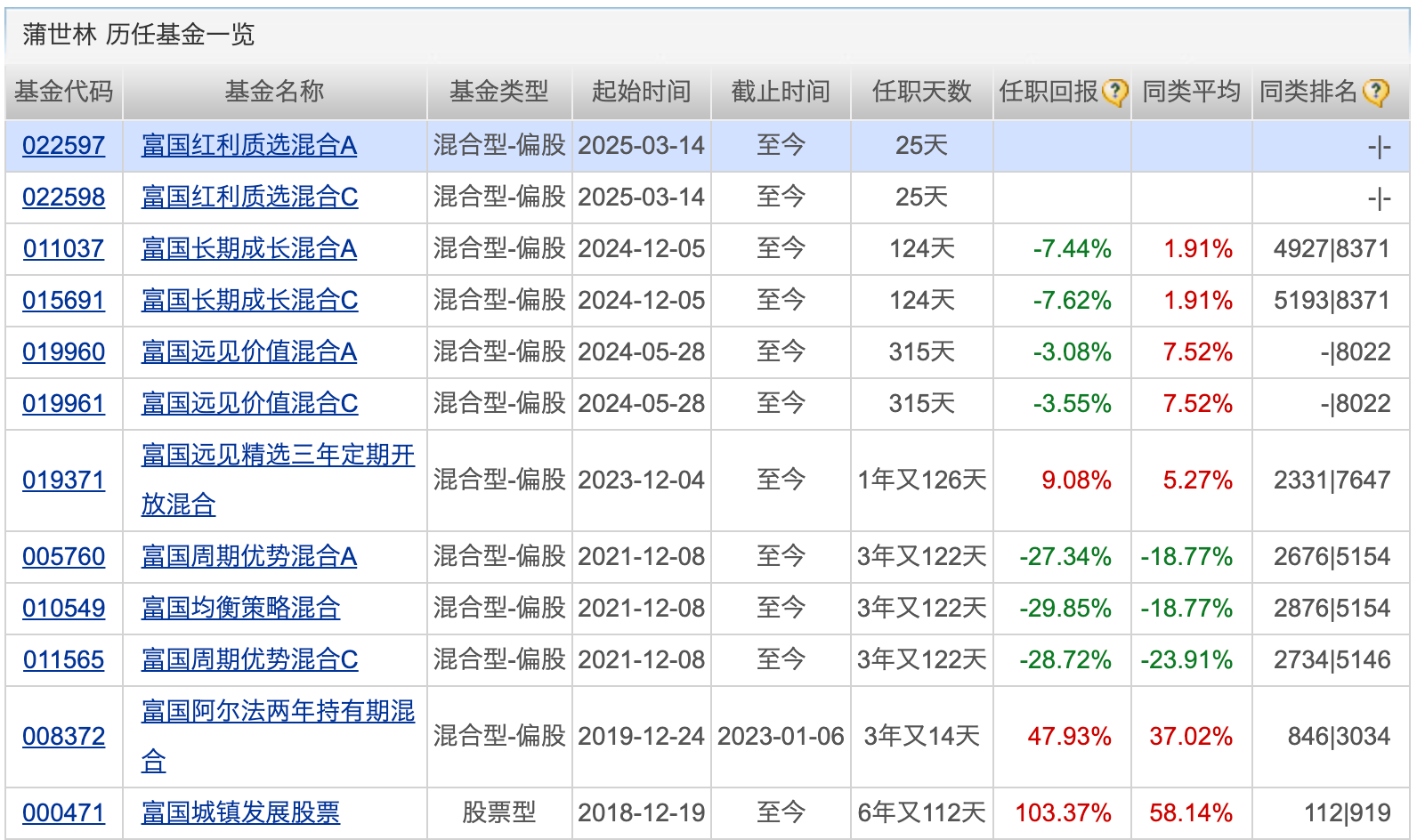Click the 同类平均 column header
The height and width of the screenshot is (840, 1417).
pos(1191,92)
